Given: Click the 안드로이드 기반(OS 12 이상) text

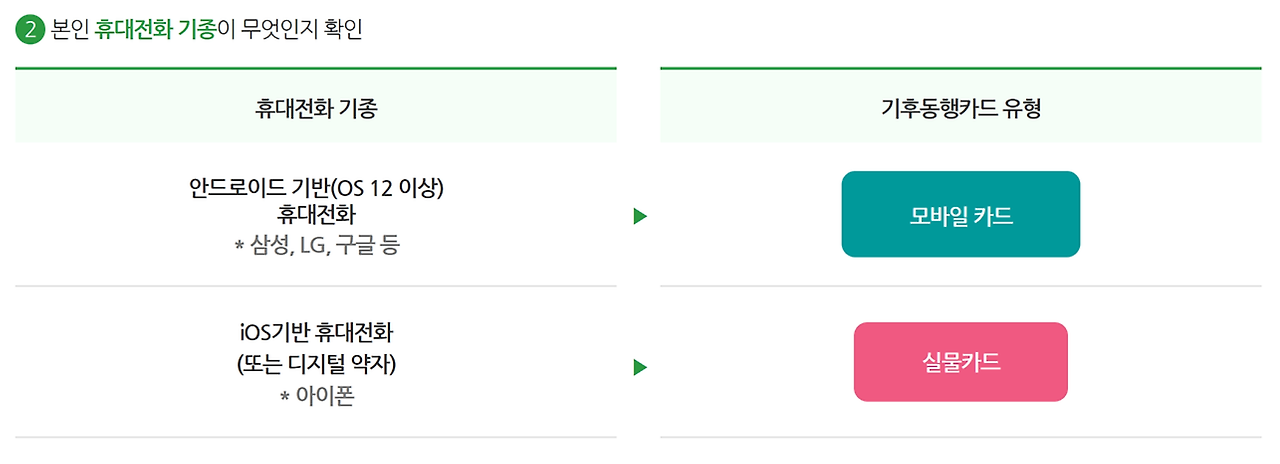Looking at the screenshot, I should click(316, 188).
